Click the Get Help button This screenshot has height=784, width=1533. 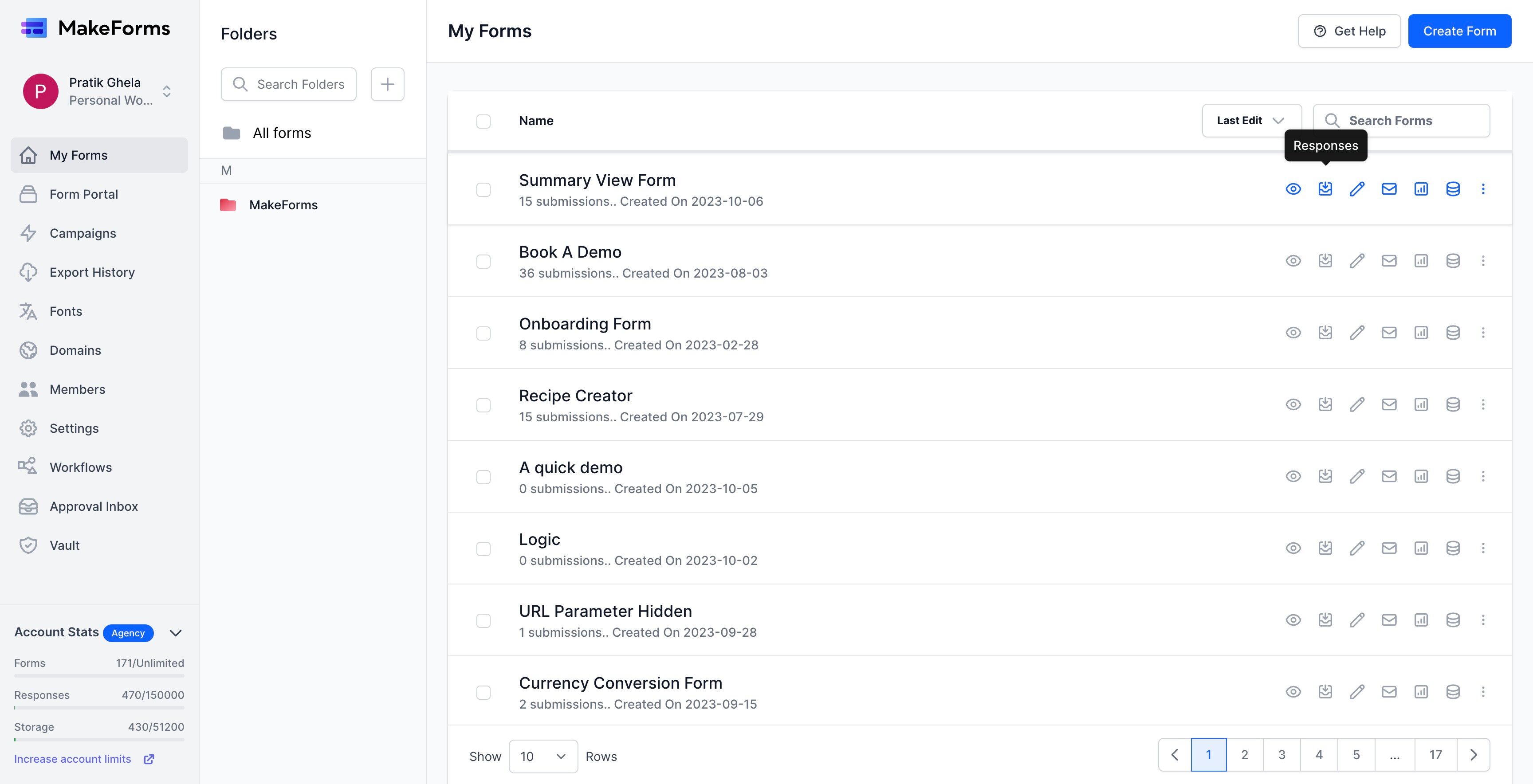[x=1349, y=31]
